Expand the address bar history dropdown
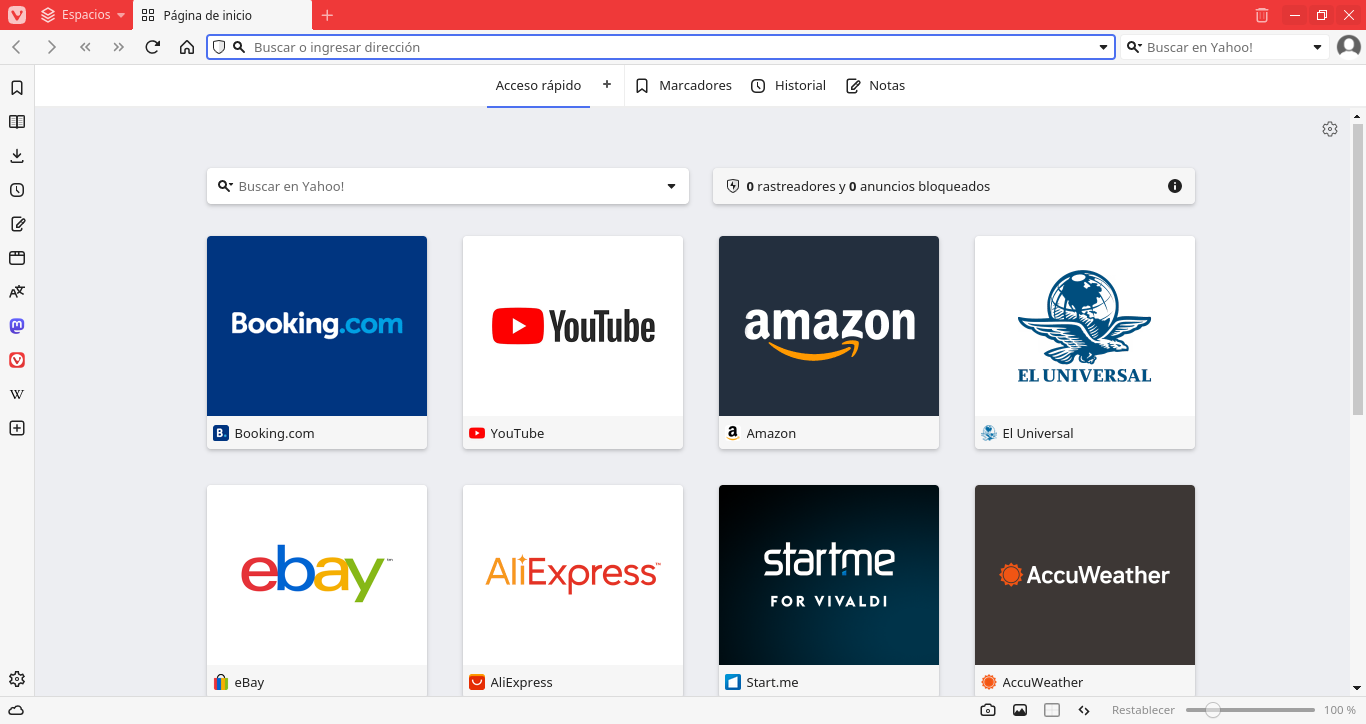1366x724 pixels. click(x=1104, y=47)
